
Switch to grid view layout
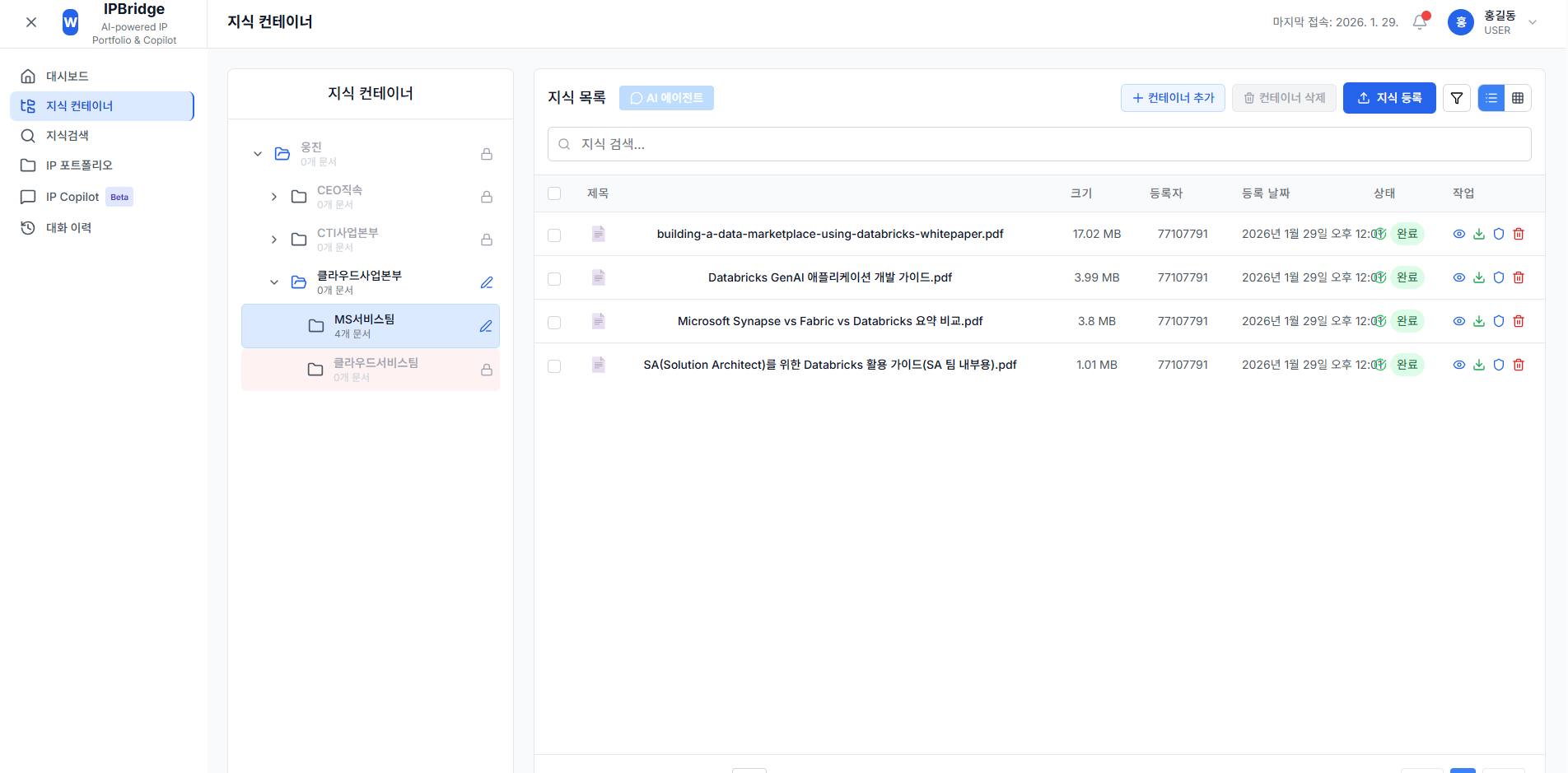pos(1517,98)
